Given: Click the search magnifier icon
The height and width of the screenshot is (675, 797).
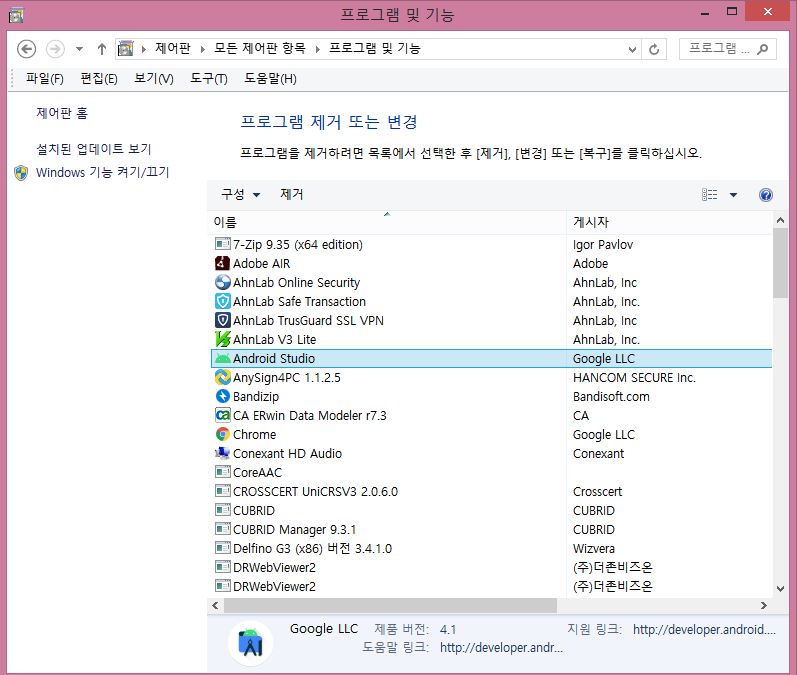Looking at the screenshot, I should [x=762, y=49].
